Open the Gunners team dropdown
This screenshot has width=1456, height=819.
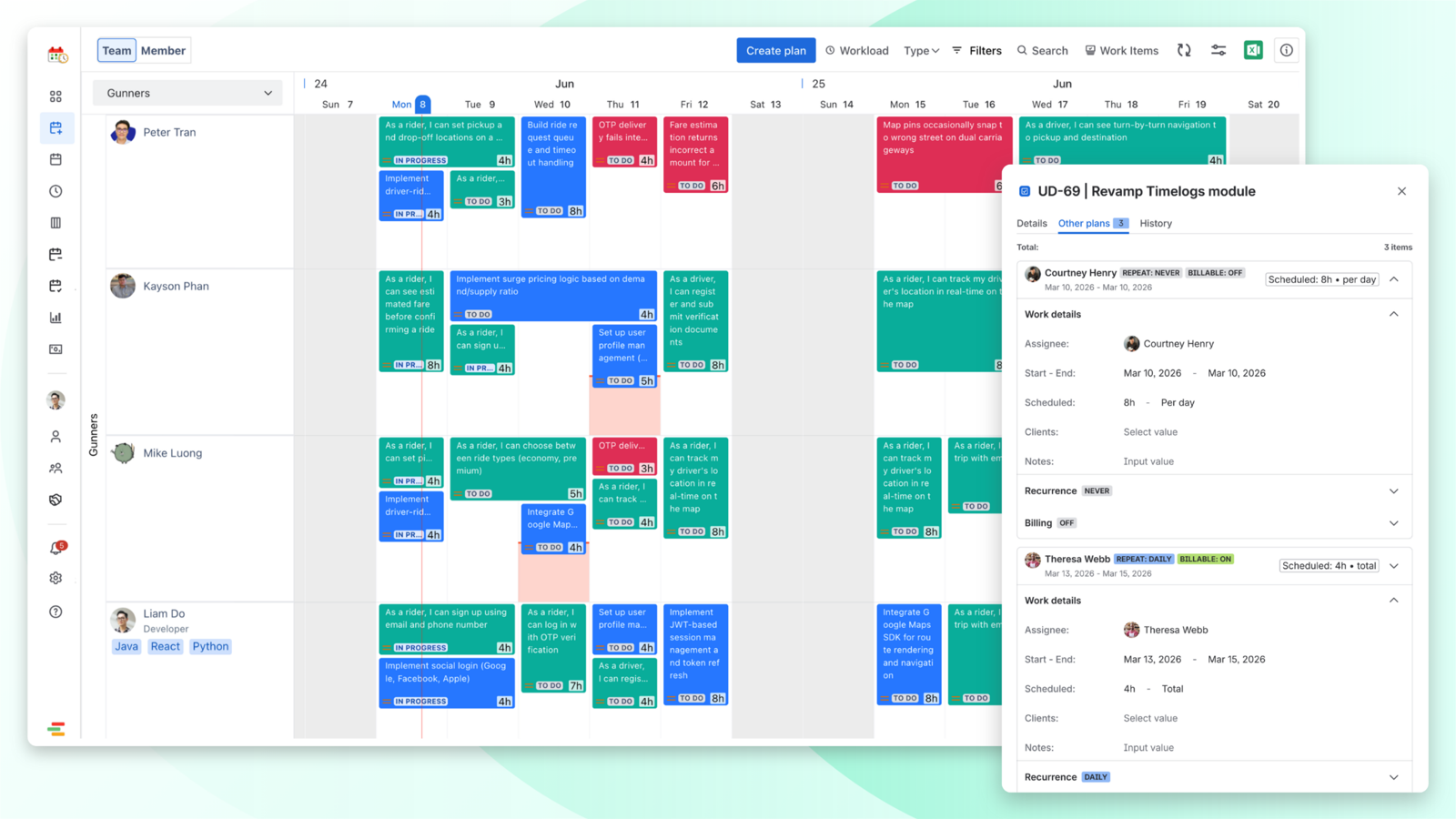pos(188,93)
